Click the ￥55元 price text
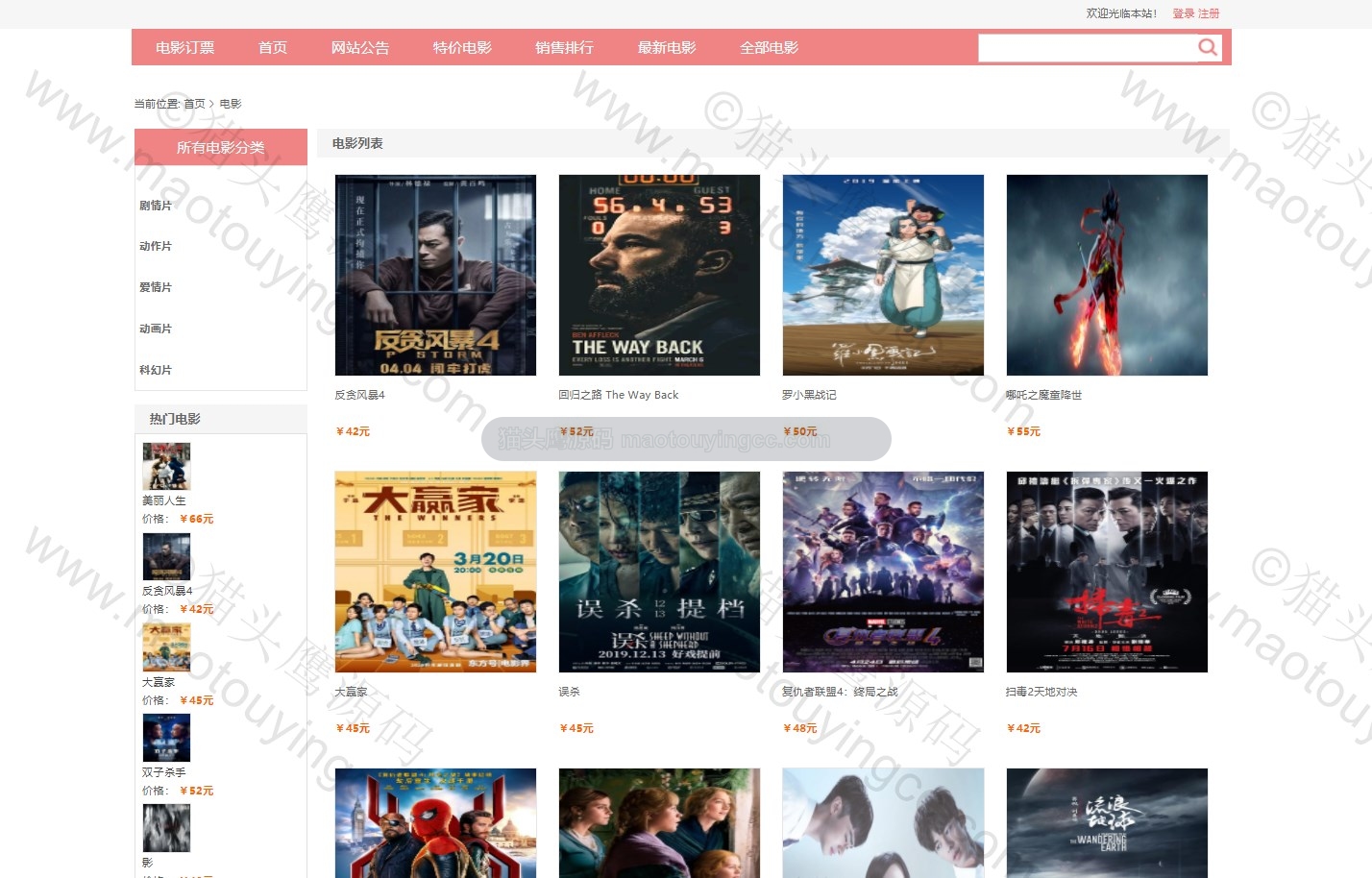The height and width of the screenshot is (878, 1372). tap(1023, 431)
